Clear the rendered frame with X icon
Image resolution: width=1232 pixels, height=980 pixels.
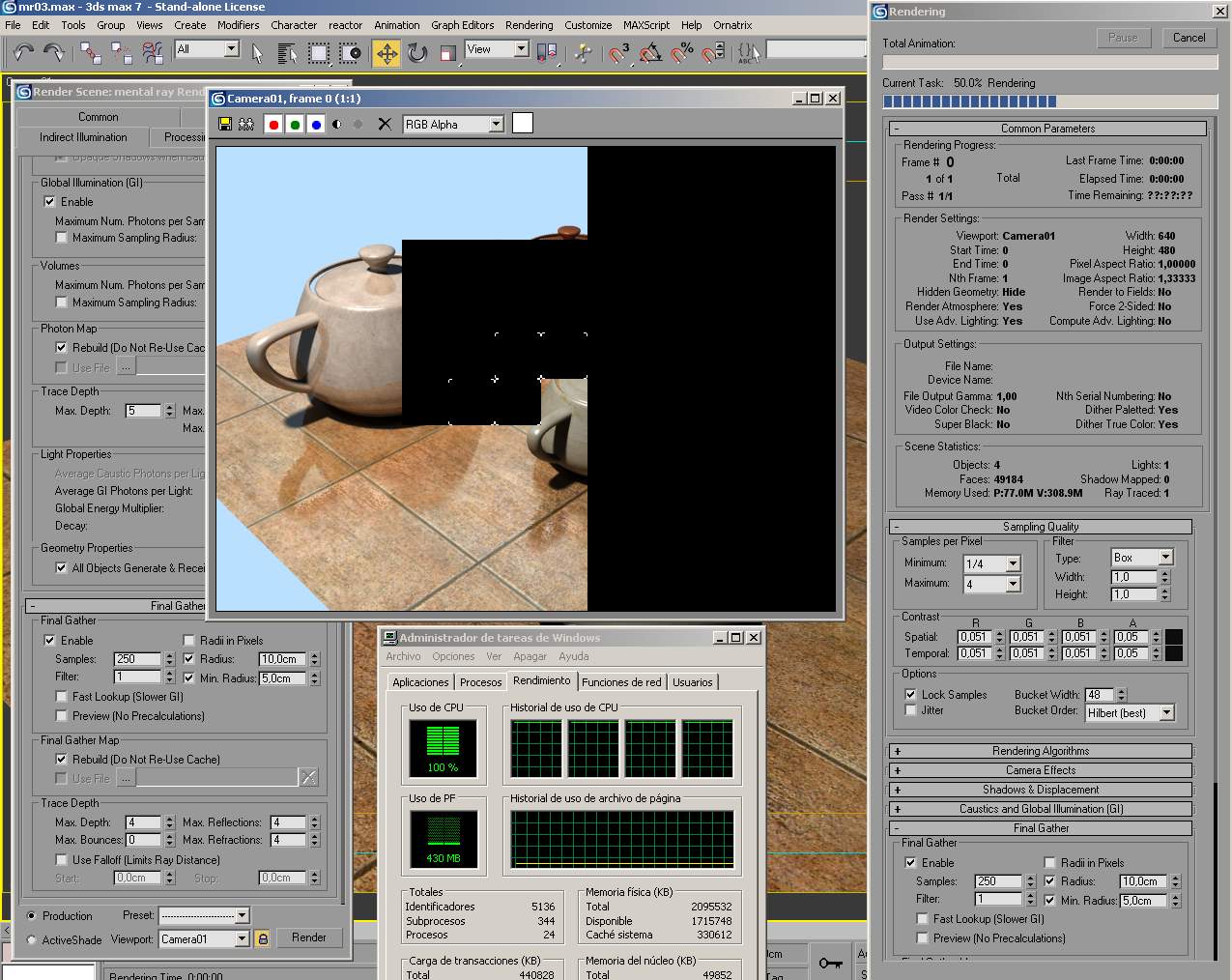tap(385, 124)
